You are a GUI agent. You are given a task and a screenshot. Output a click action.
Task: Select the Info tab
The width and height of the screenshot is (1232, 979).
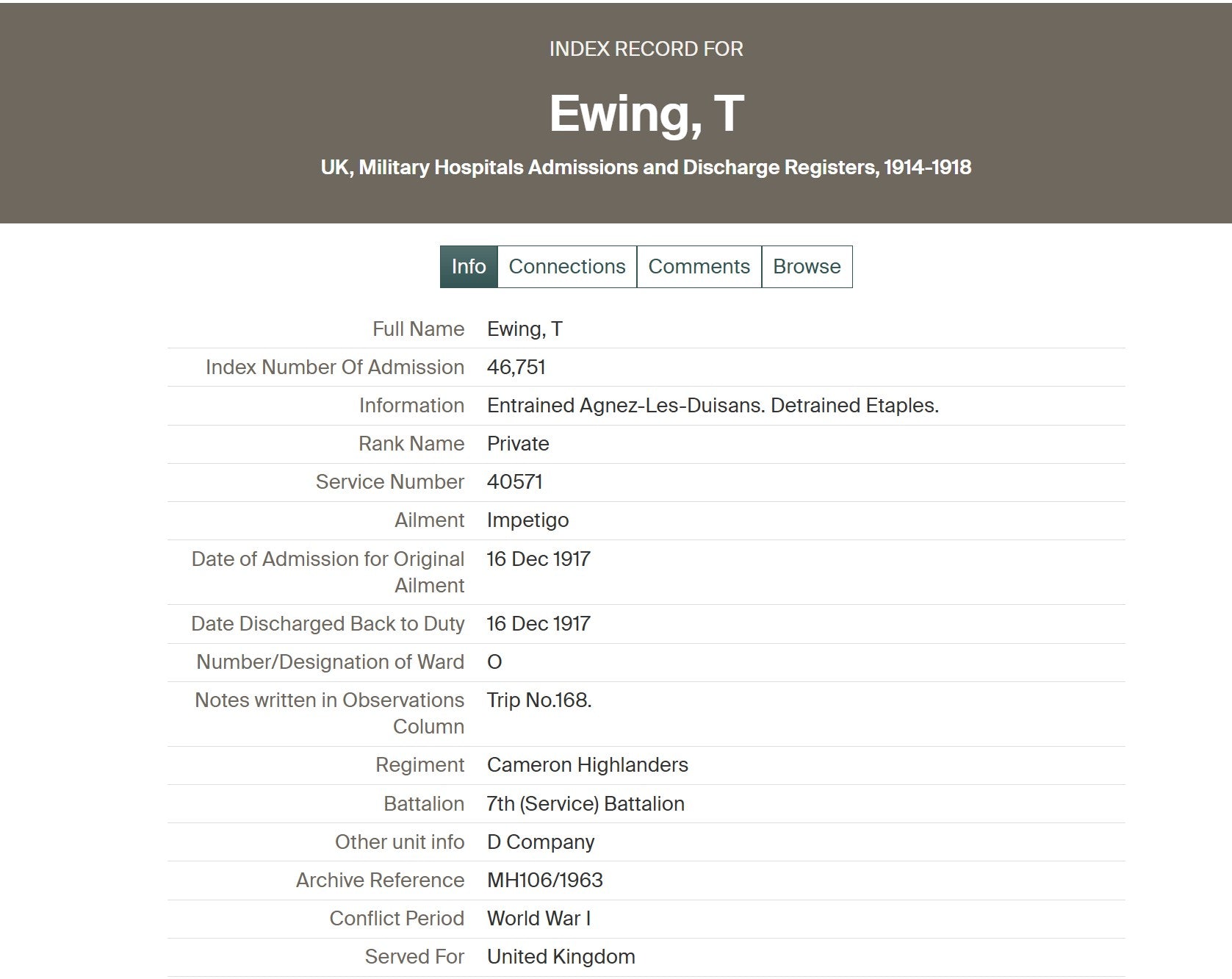(469, 267)
